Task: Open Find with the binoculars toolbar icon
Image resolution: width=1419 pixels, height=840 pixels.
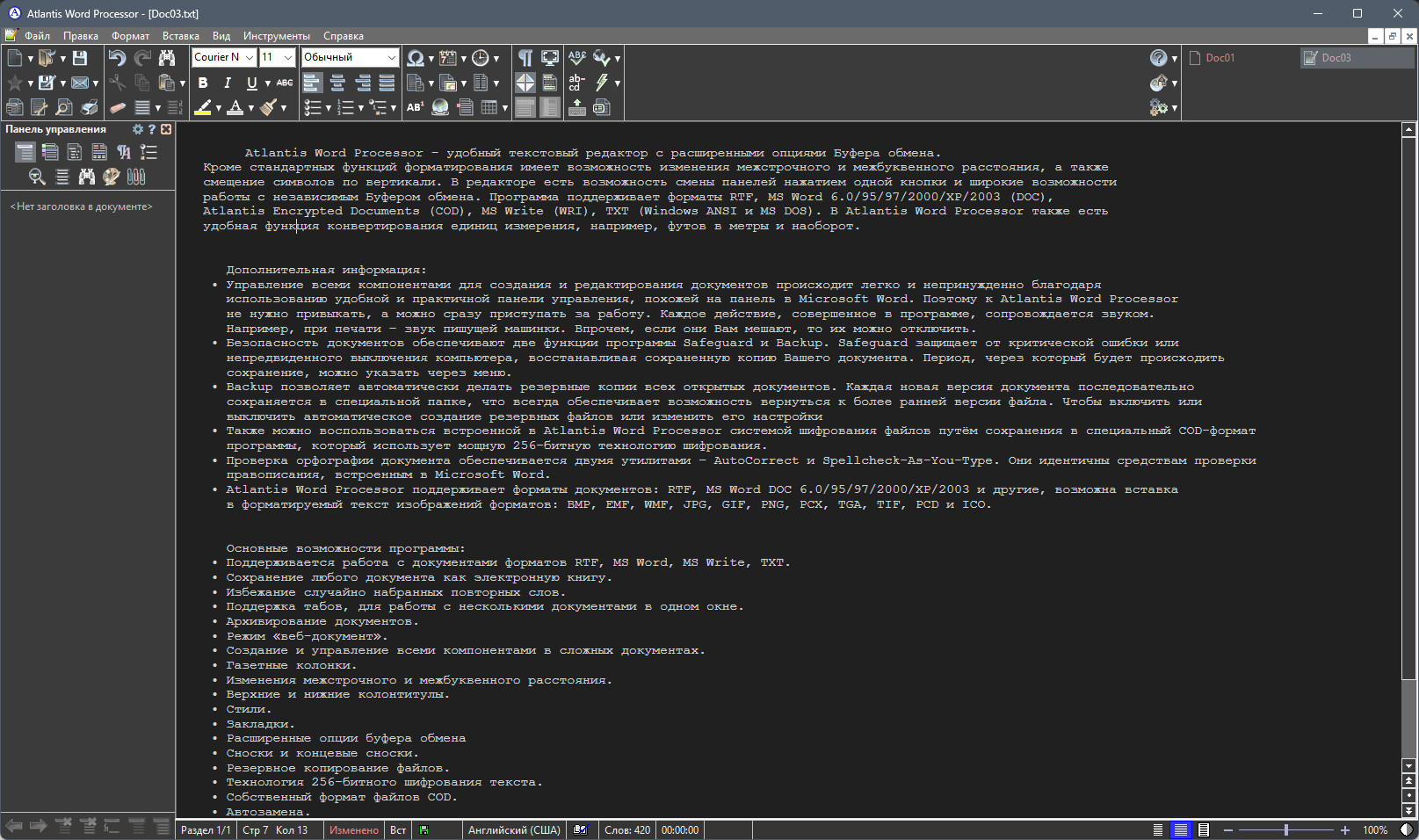Action: pyautogui.click(x=167, y=58)
